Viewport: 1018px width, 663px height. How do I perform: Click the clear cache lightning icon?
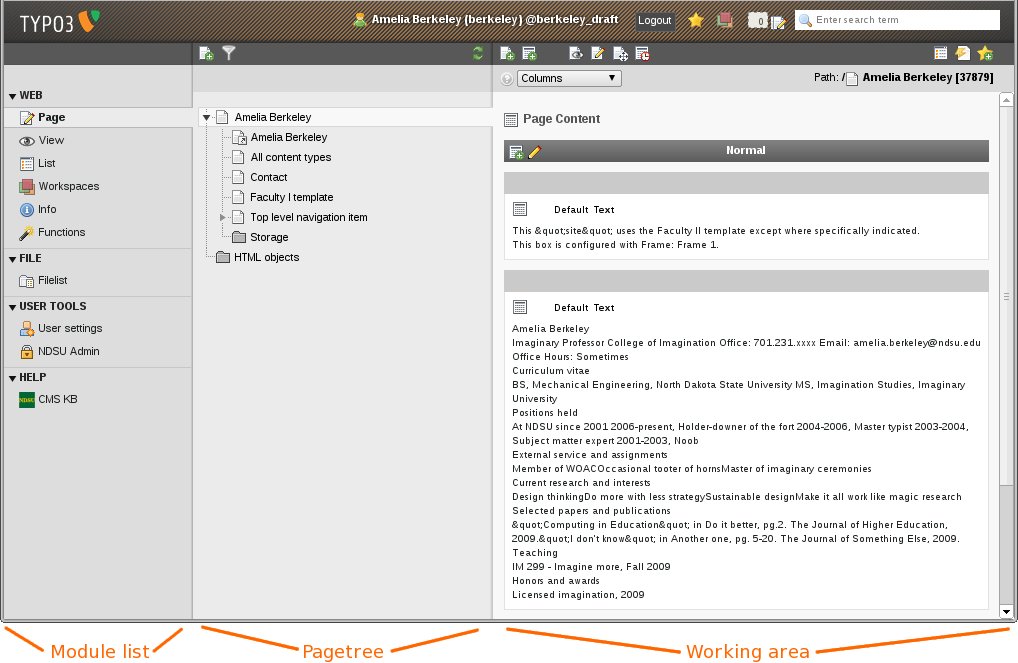pyautogui.click(x=962, y=54)
